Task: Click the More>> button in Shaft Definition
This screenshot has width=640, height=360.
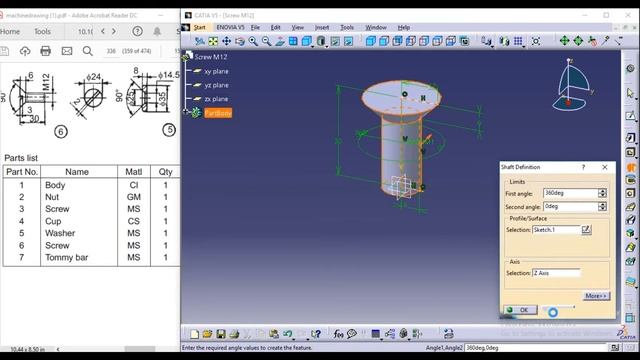Action: [596, 296]
